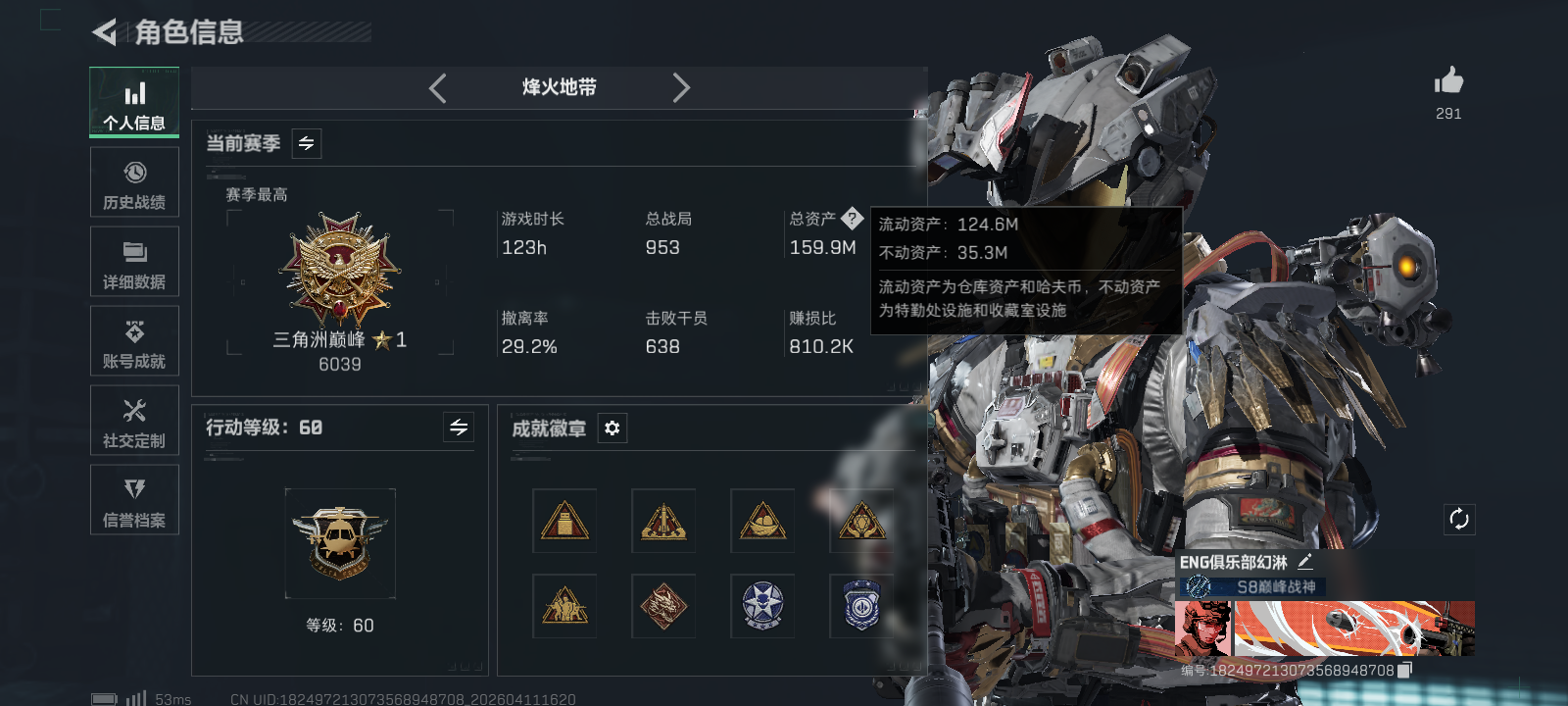The image size is (1568, 706).
Task: Open the 社交定制 section
Action: [x=134, y=421]
